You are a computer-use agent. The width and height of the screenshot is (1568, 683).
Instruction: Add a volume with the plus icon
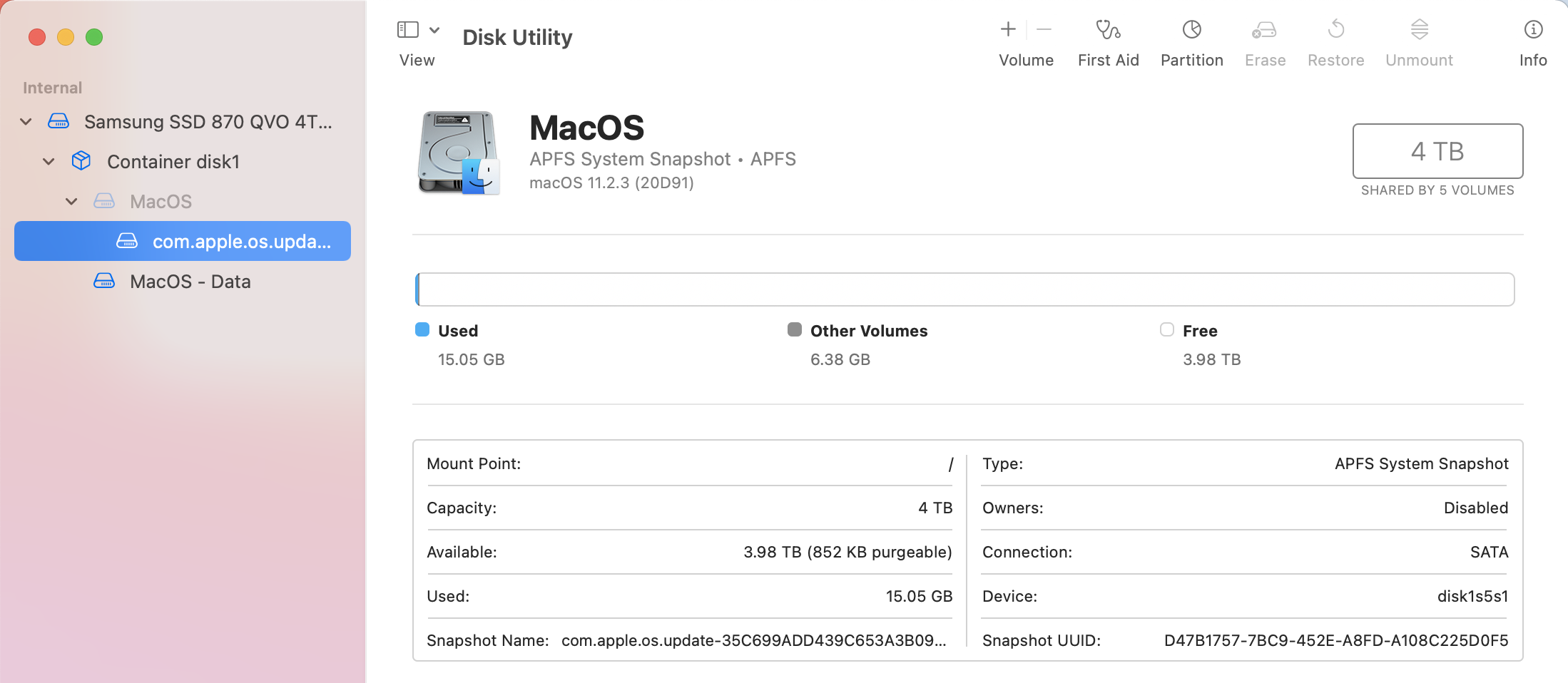tap(1008, 29)
